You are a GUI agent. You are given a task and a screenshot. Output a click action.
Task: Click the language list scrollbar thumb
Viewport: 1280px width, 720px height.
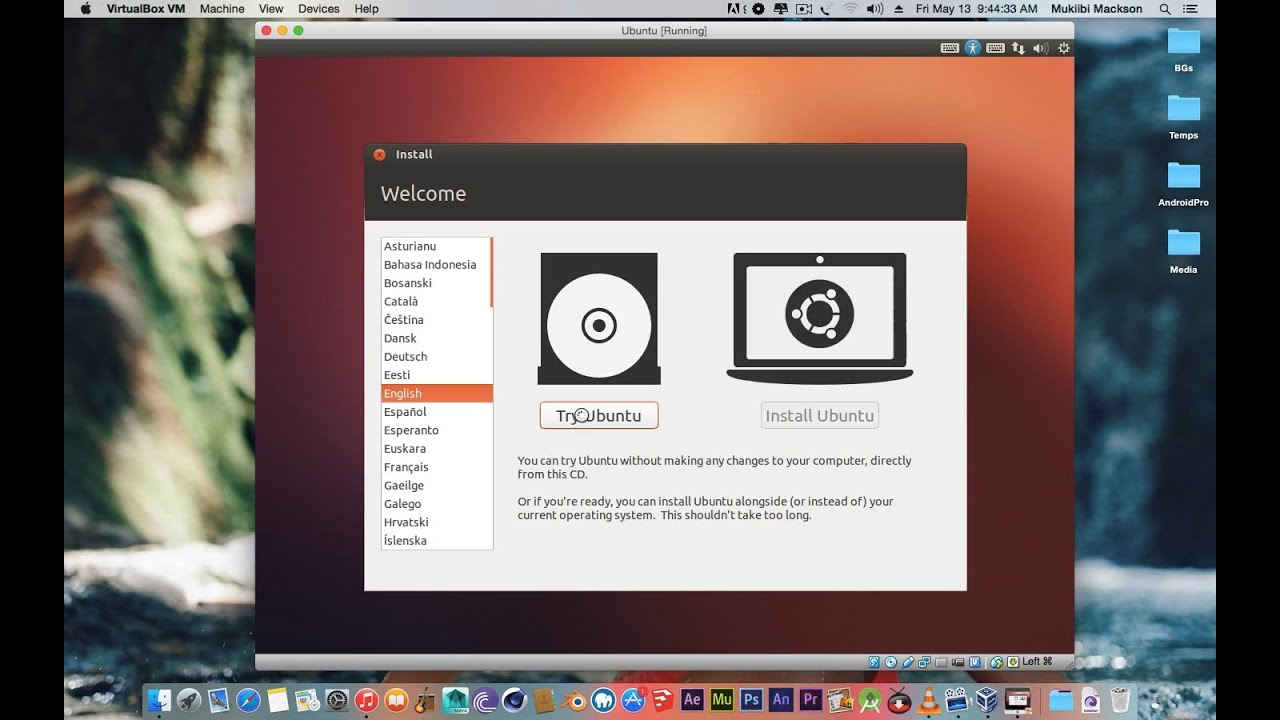(491, 272)
